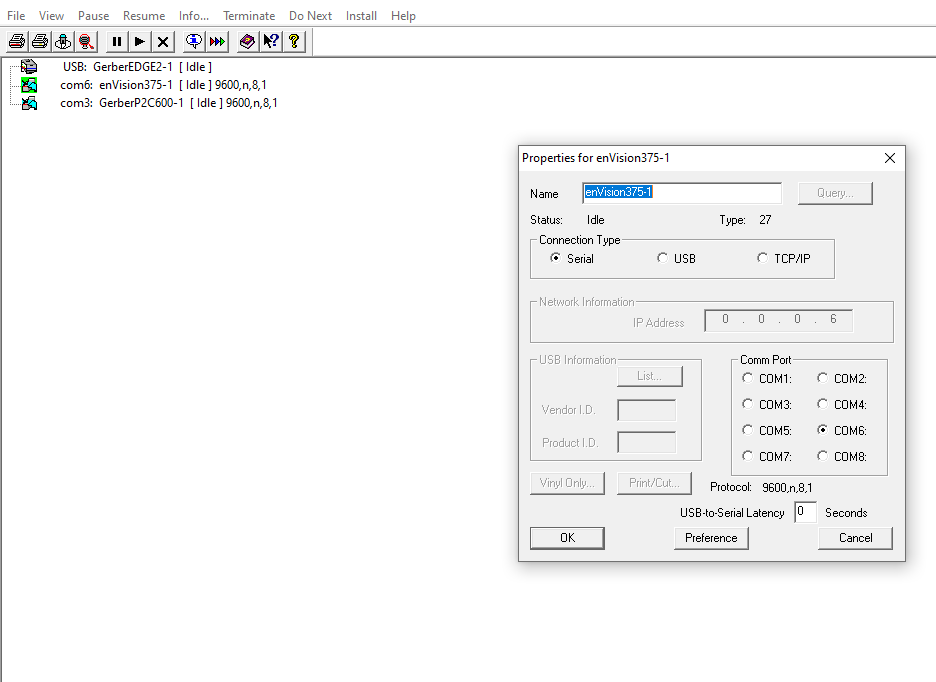The height and width of the screenshot is (682, 936).
Task: Activate the cursor question mark context help
Action: point(271,41)
